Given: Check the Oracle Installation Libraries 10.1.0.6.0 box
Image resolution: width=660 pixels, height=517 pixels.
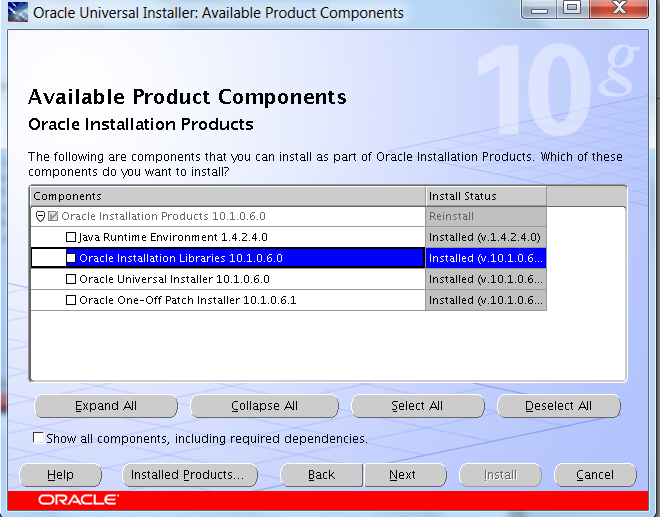Looking at the screenshot, I should click(x=71, y=258).
